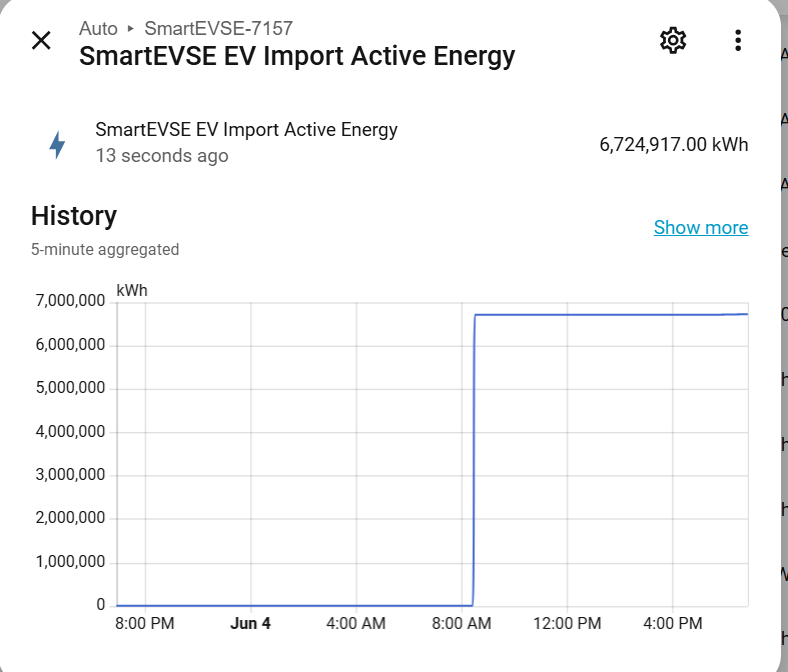Click the 4:00 PM axis label
This screenshot has width=788, height=672.
click(672, 623)
